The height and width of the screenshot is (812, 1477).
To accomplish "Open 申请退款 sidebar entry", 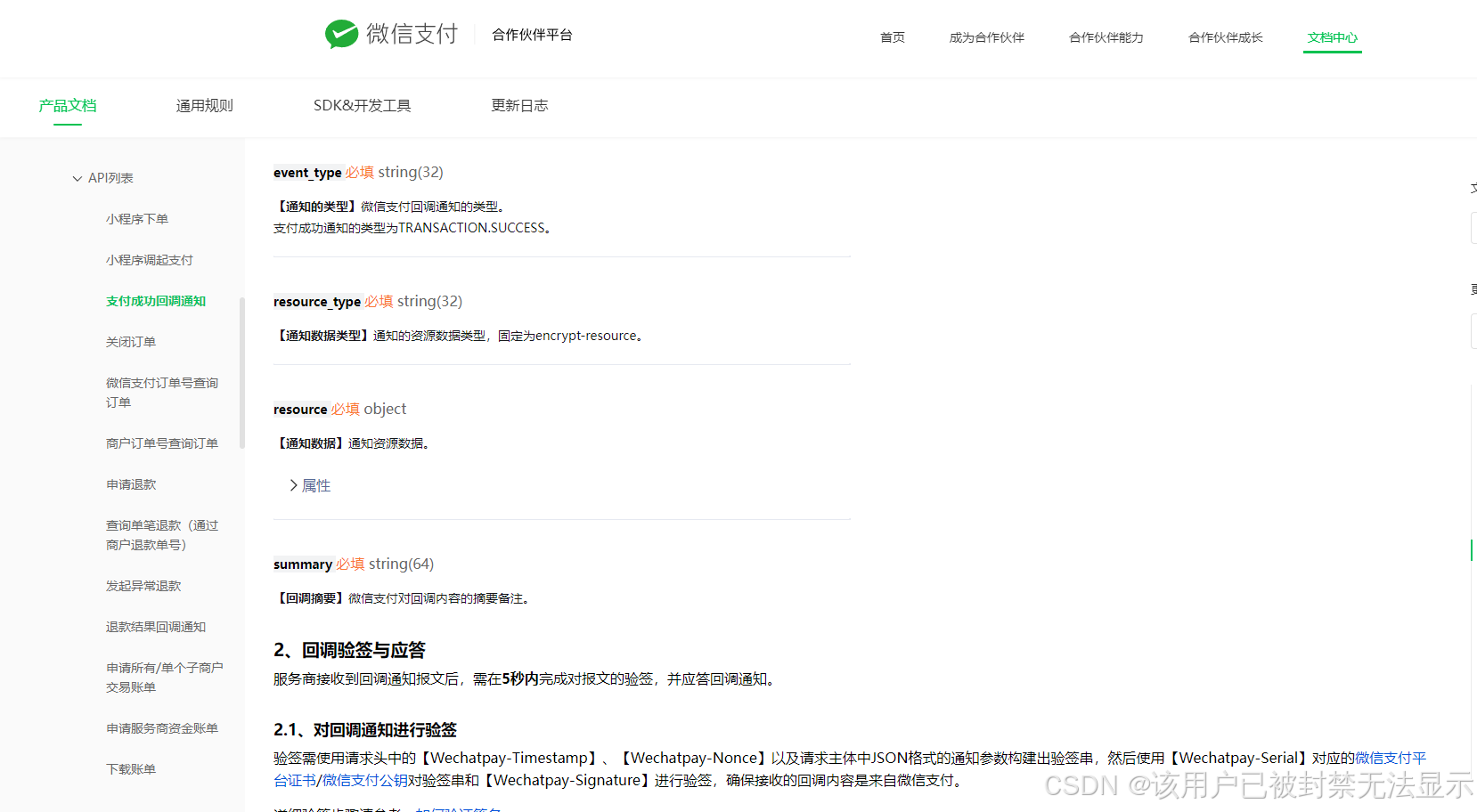I will coord(130,484).
